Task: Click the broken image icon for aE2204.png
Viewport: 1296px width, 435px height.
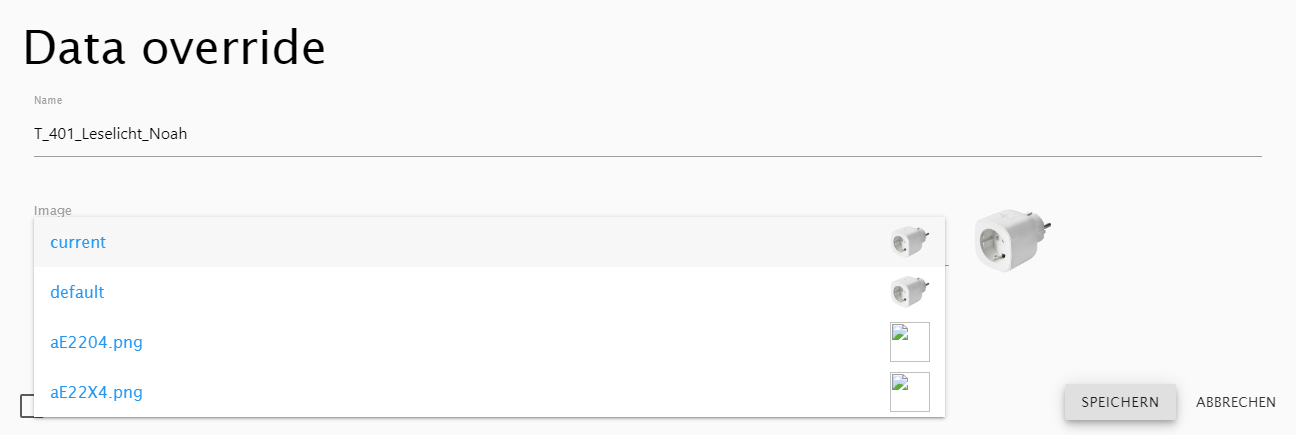Action: coord(909,342)
